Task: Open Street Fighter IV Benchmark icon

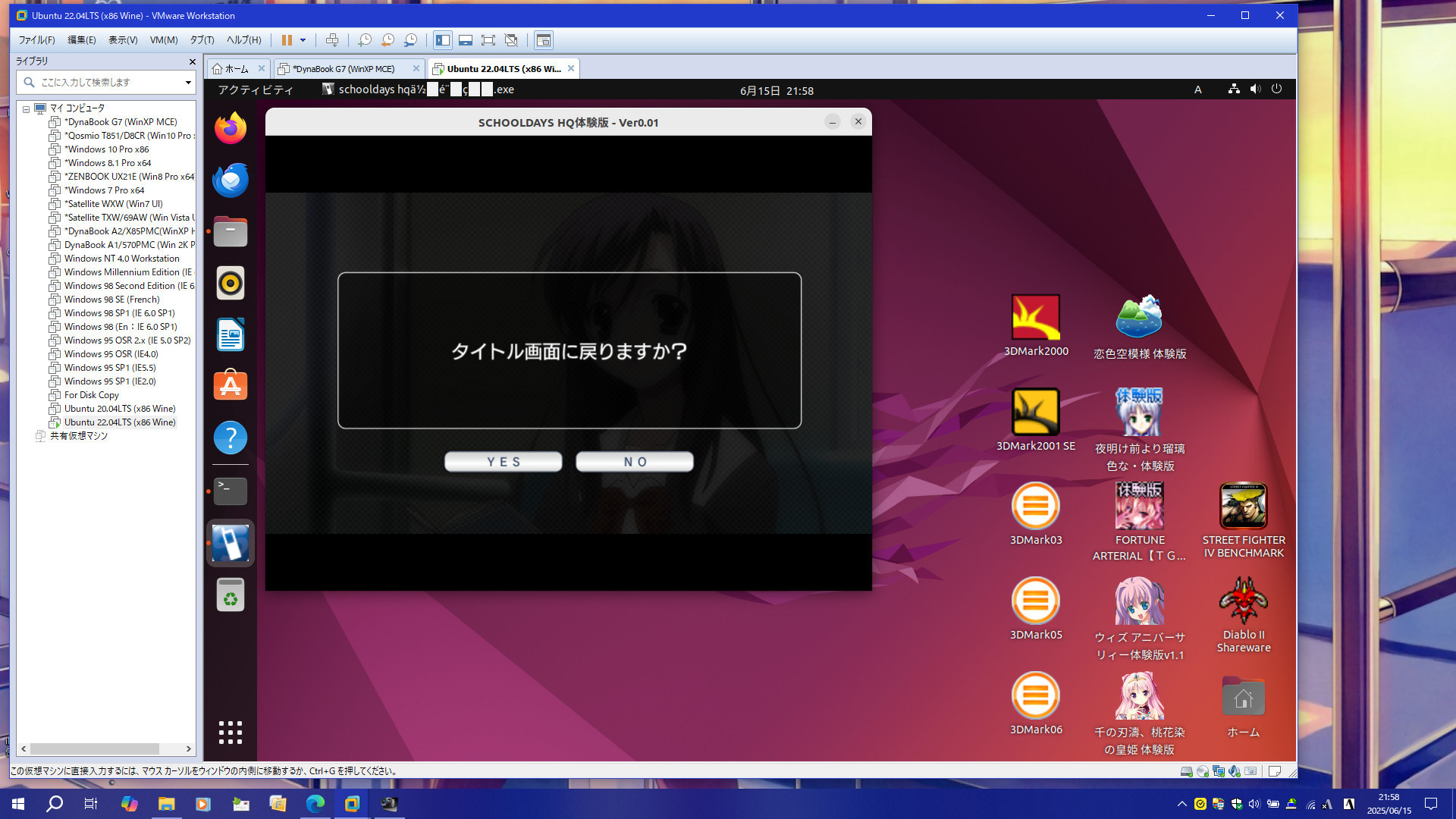Action: (x=1244, y=520)
